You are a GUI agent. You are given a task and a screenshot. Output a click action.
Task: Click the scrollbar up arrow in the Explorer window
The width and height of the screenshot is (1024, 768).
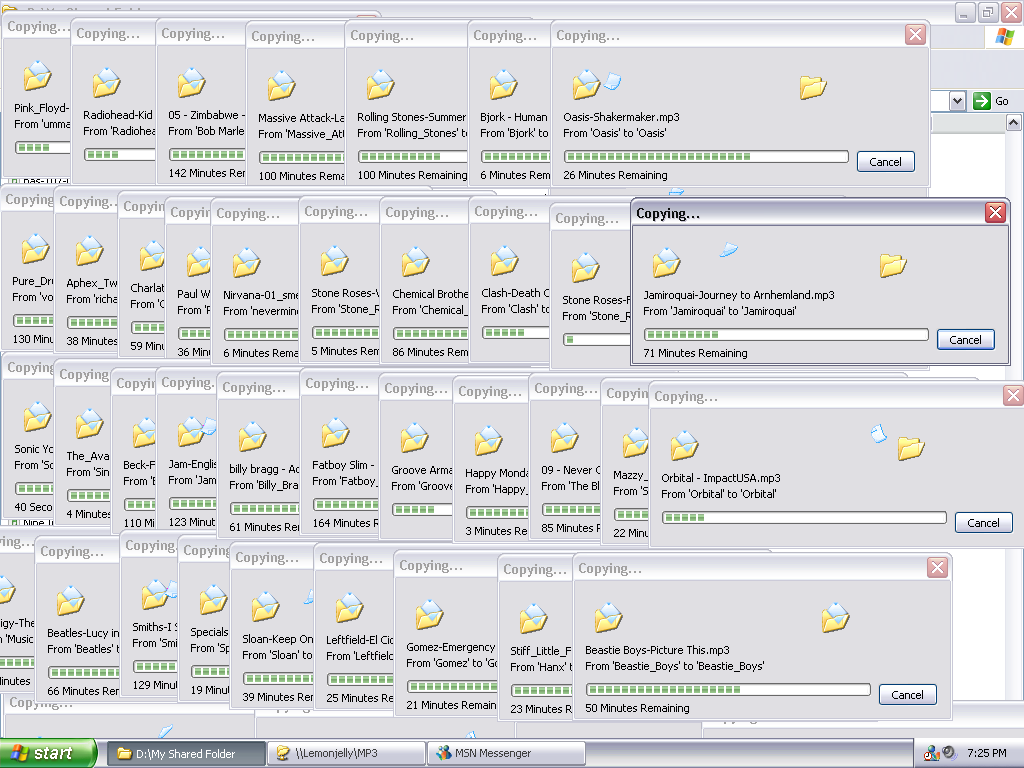1014,123
